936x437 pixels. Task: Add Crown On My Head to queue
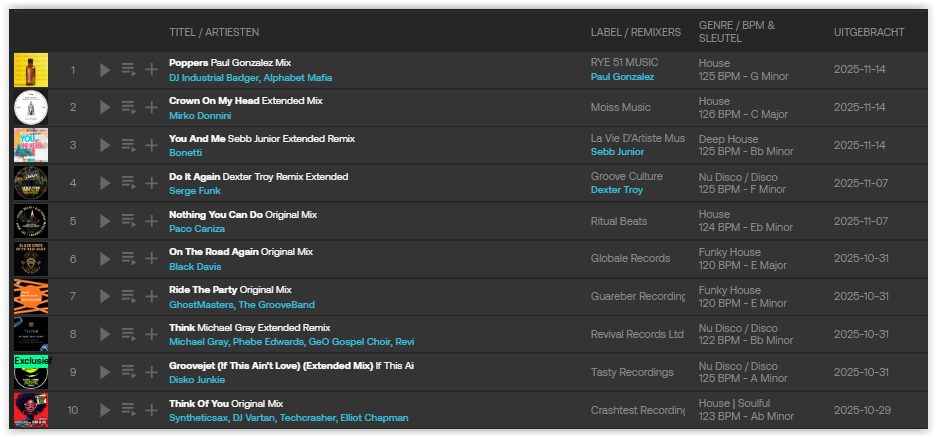pyautogui.click(x=128, y=108)
